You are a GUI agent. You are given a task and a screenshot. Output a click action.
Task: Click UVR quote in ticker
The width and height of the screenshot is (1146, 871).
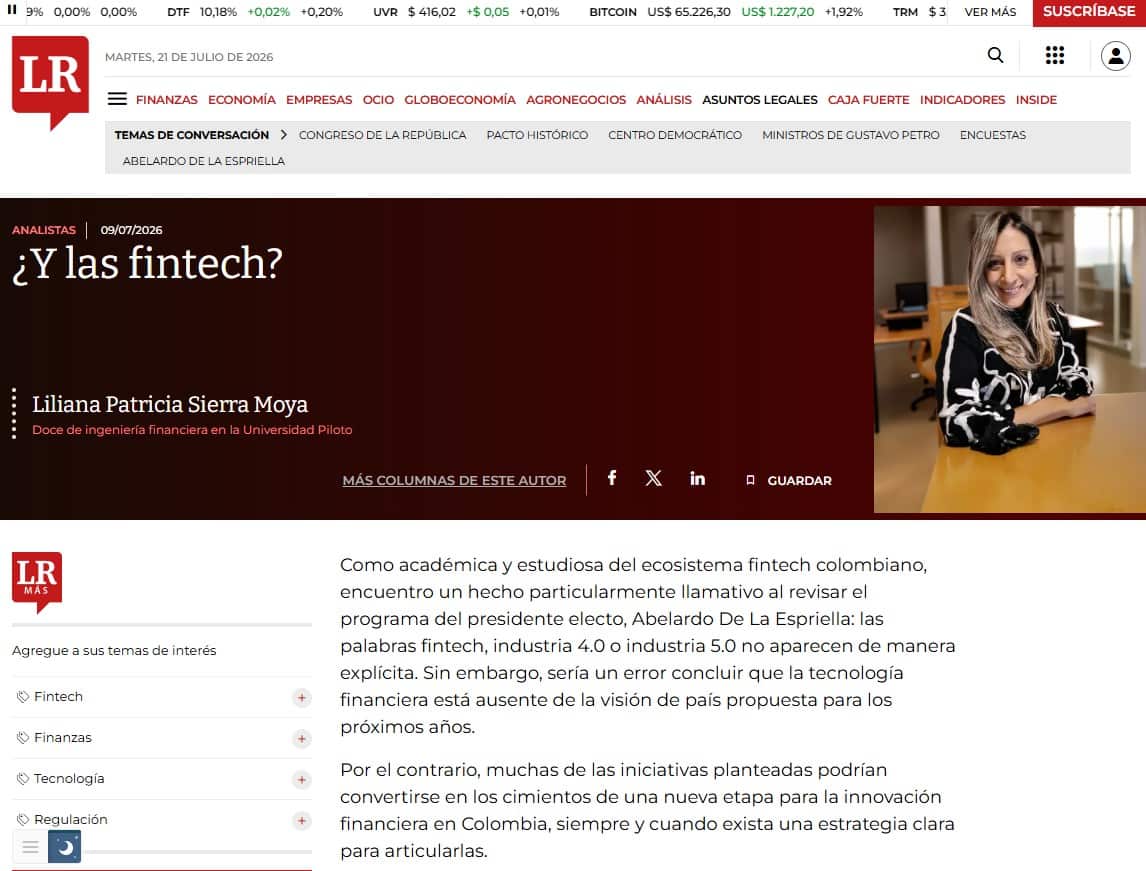point(466,12)
